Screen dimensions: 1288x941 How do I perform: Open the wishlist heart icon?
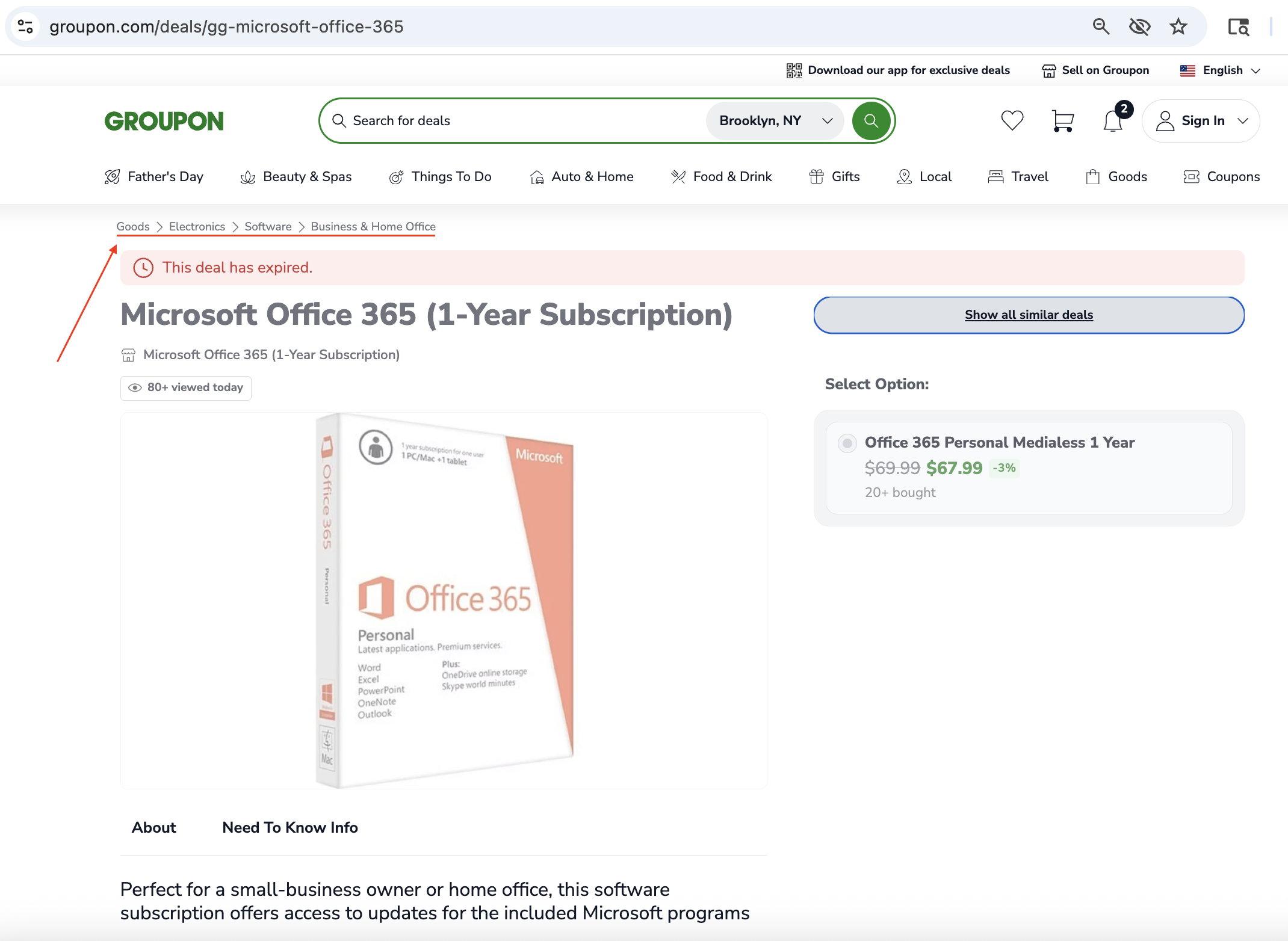tap(1012, 120)
